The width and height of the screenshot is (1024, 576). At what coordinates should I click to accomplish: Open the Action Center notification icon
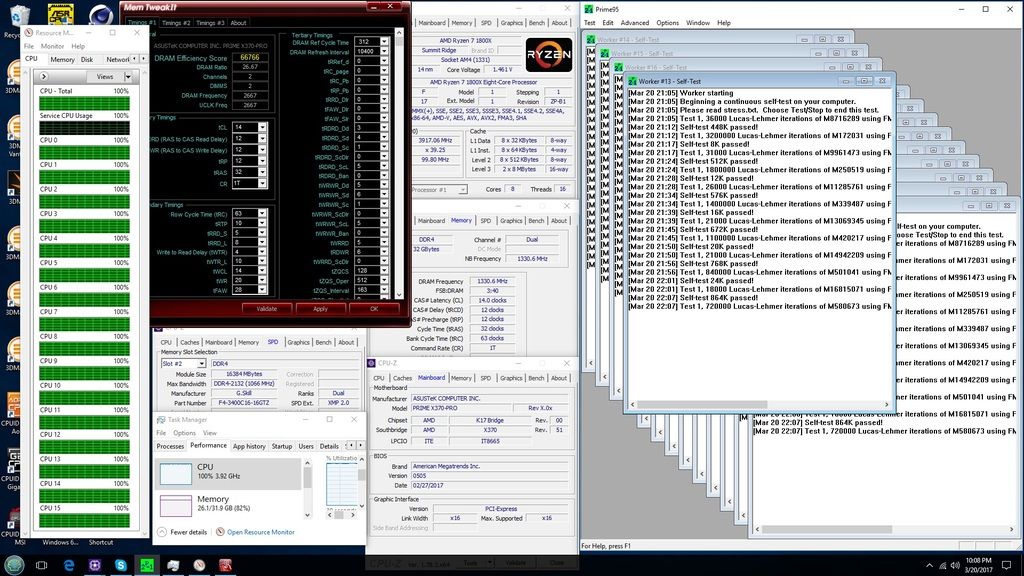[1006, 565]
